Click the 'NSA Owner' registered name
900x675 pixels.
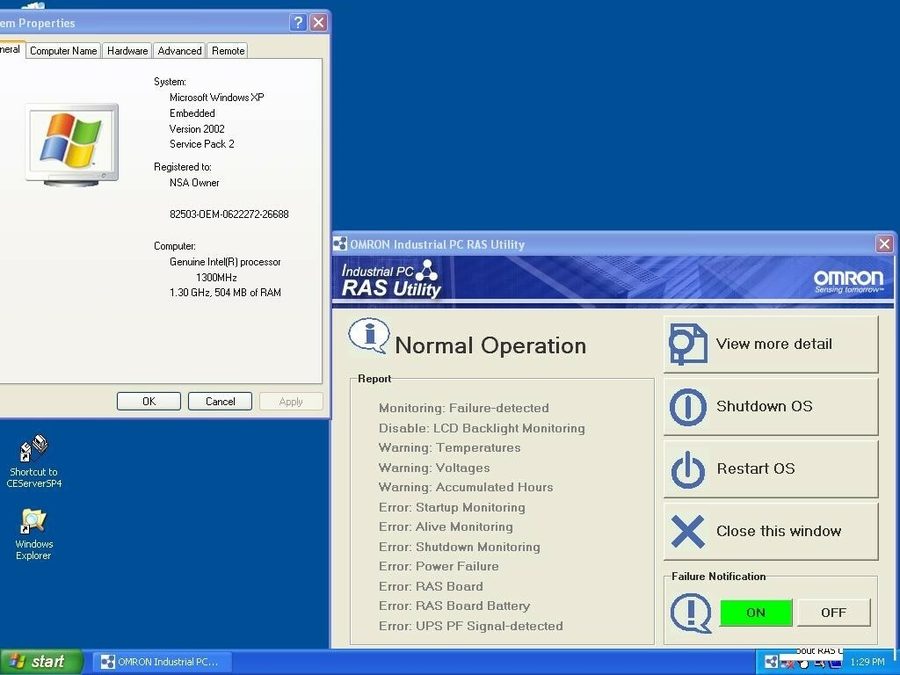(194, 183)
